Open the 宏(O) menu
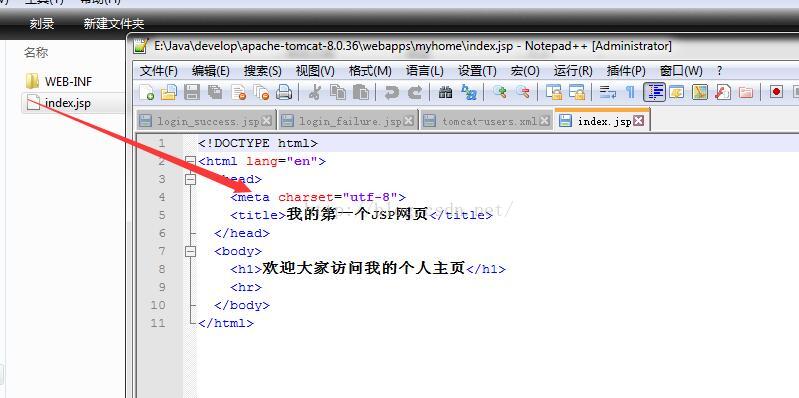Image resolution: width=799 pixels, height=398 pixels. point(525,71)
